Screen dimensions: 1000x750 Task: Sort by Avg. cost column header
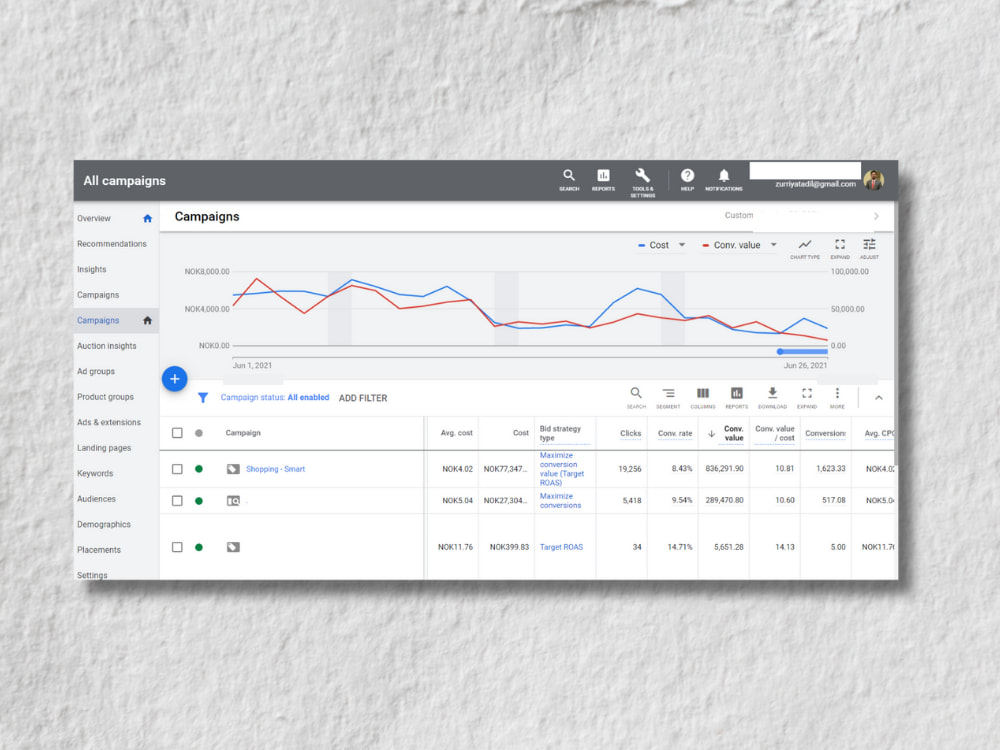pos(457,433)
